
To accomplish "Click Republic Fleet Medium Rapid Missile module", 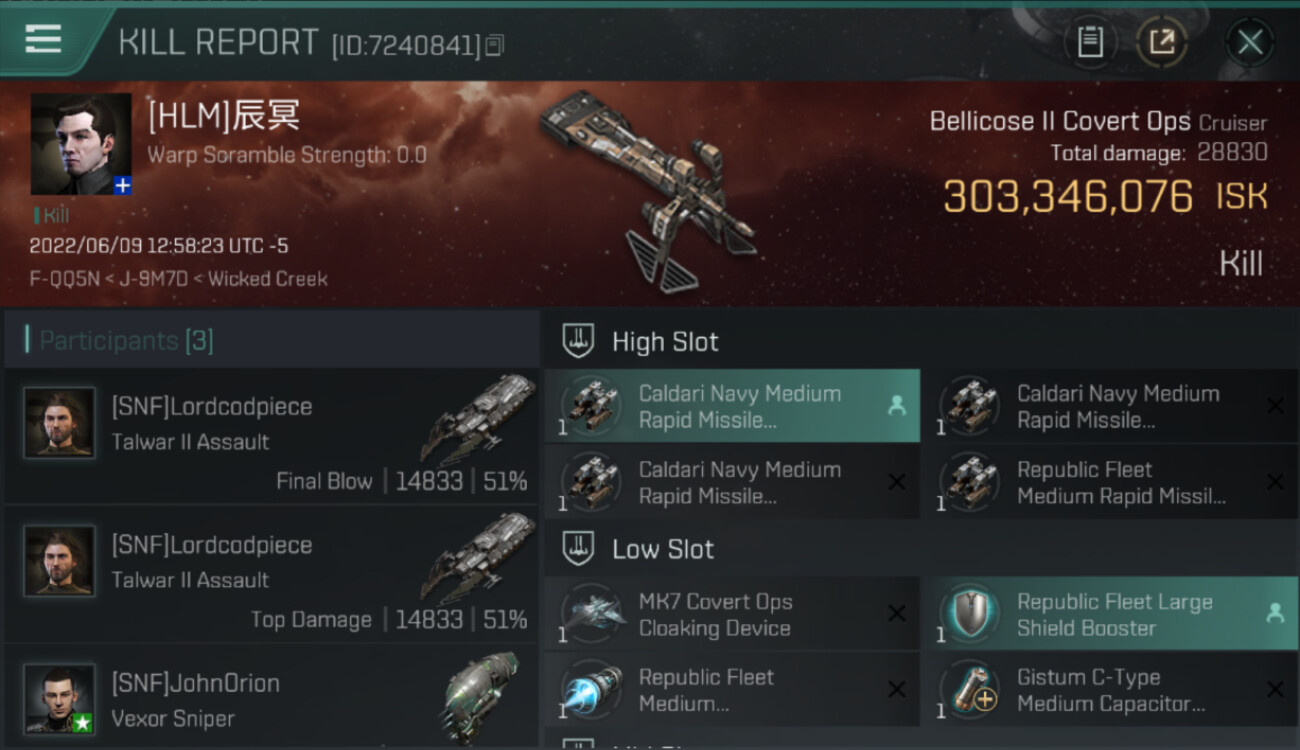I will [1109, 482].
